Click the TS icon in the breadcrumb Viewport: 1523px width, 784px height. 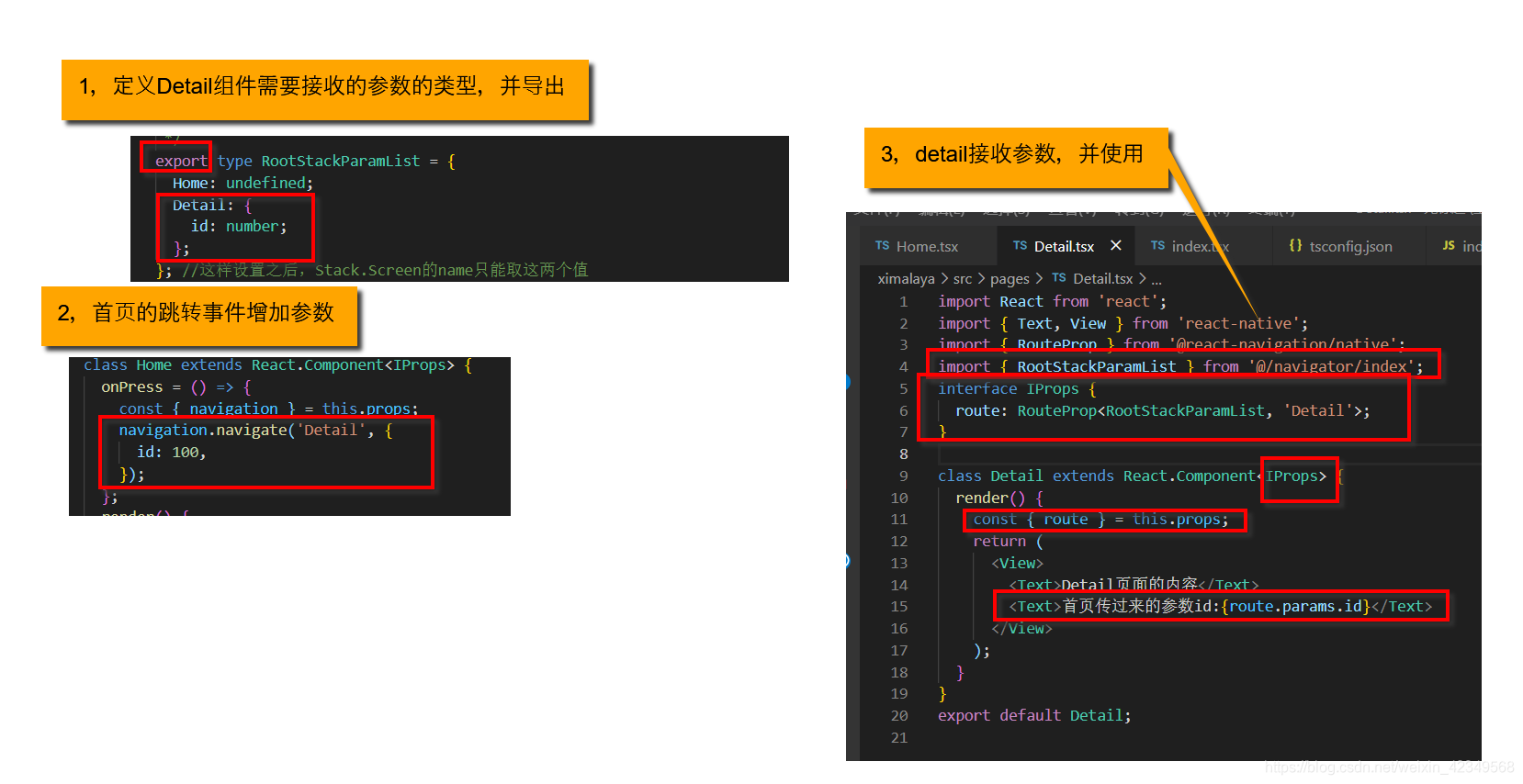pos(1059,278)
